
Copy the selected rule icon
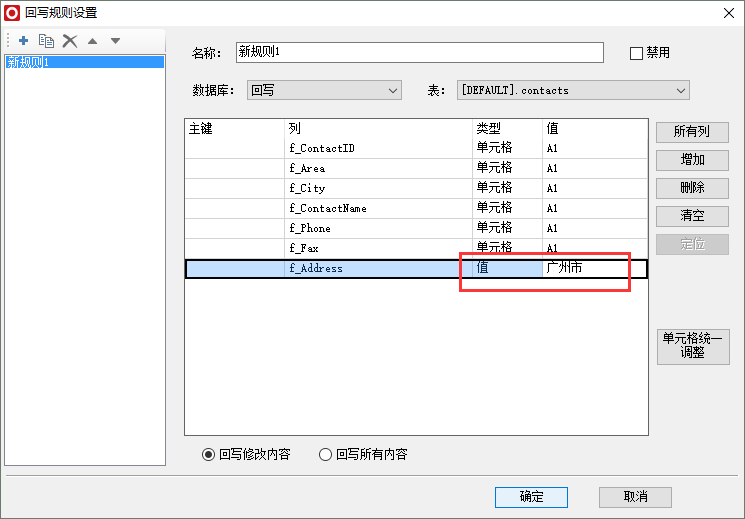46,41
